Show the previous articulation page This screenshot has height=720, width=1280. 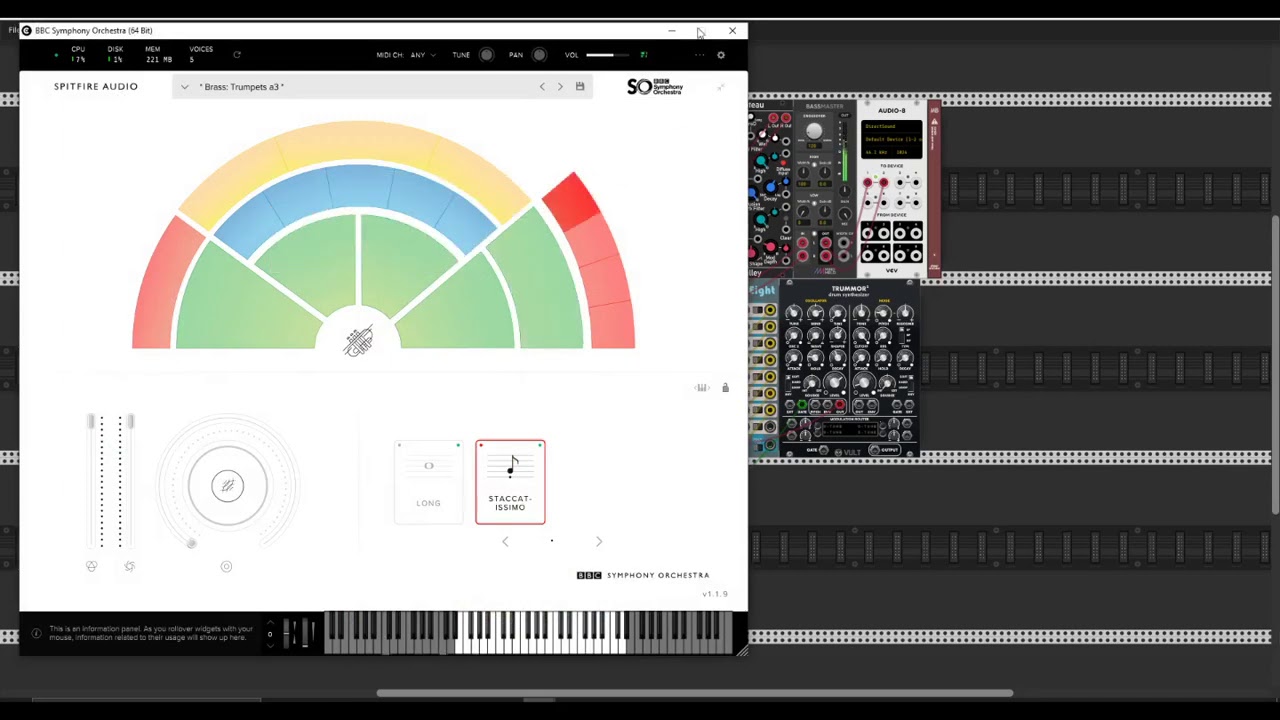[x=505, y=541]
